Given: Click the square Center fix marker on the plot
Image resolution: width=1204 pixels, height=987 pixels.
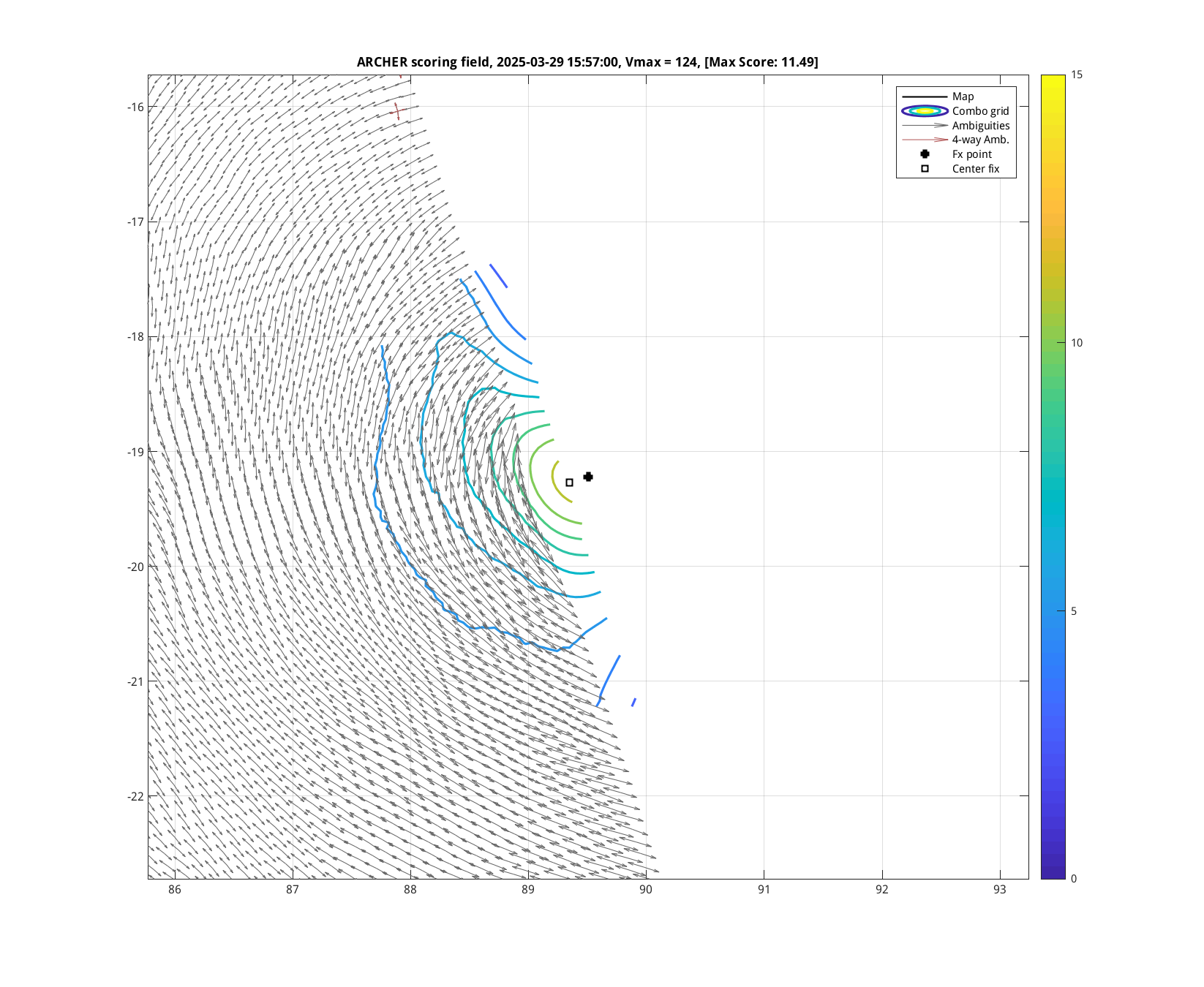Looking at the screenshot, I should click(570, 483).
